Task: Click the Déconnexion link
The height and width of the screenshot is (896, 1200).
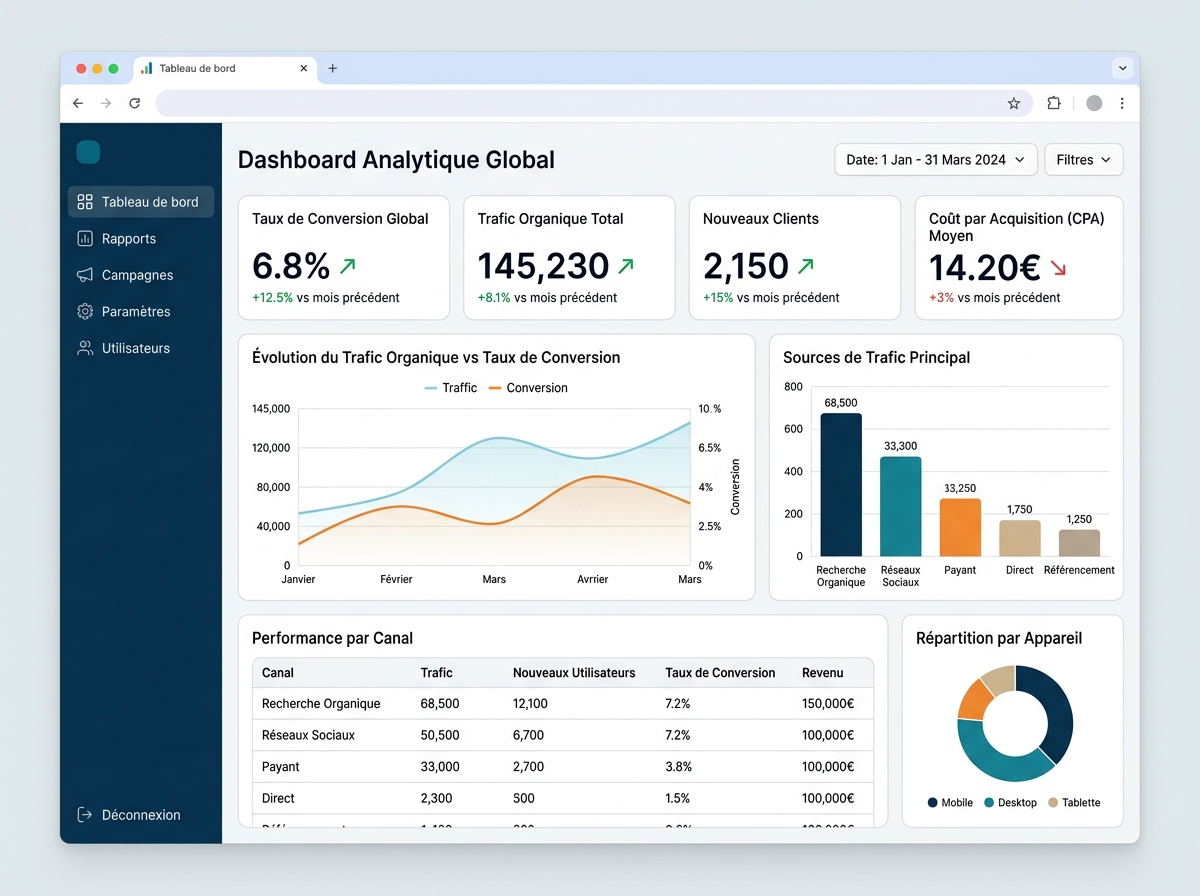Action: pyautogui.click(x=129, y=815)
